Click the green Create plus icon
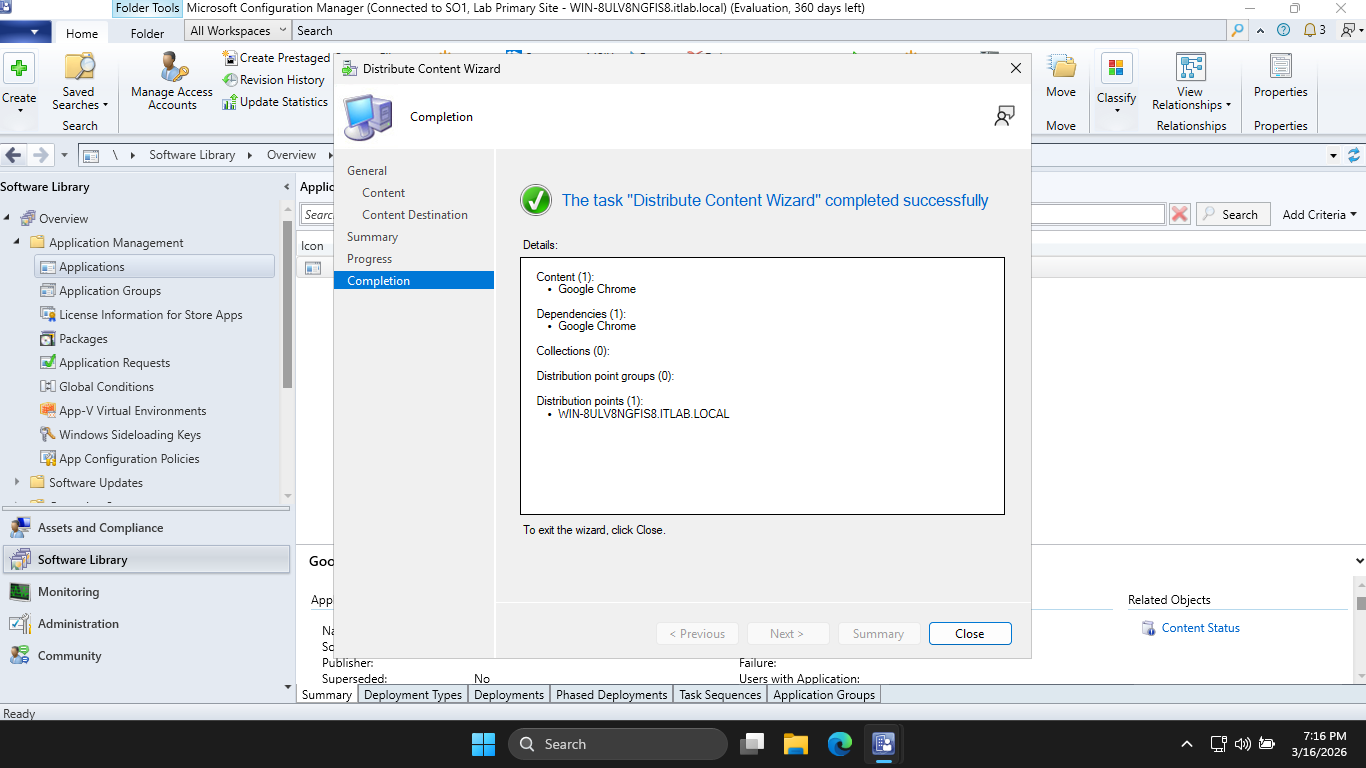Screen dimensions: 1366x768 19,68
